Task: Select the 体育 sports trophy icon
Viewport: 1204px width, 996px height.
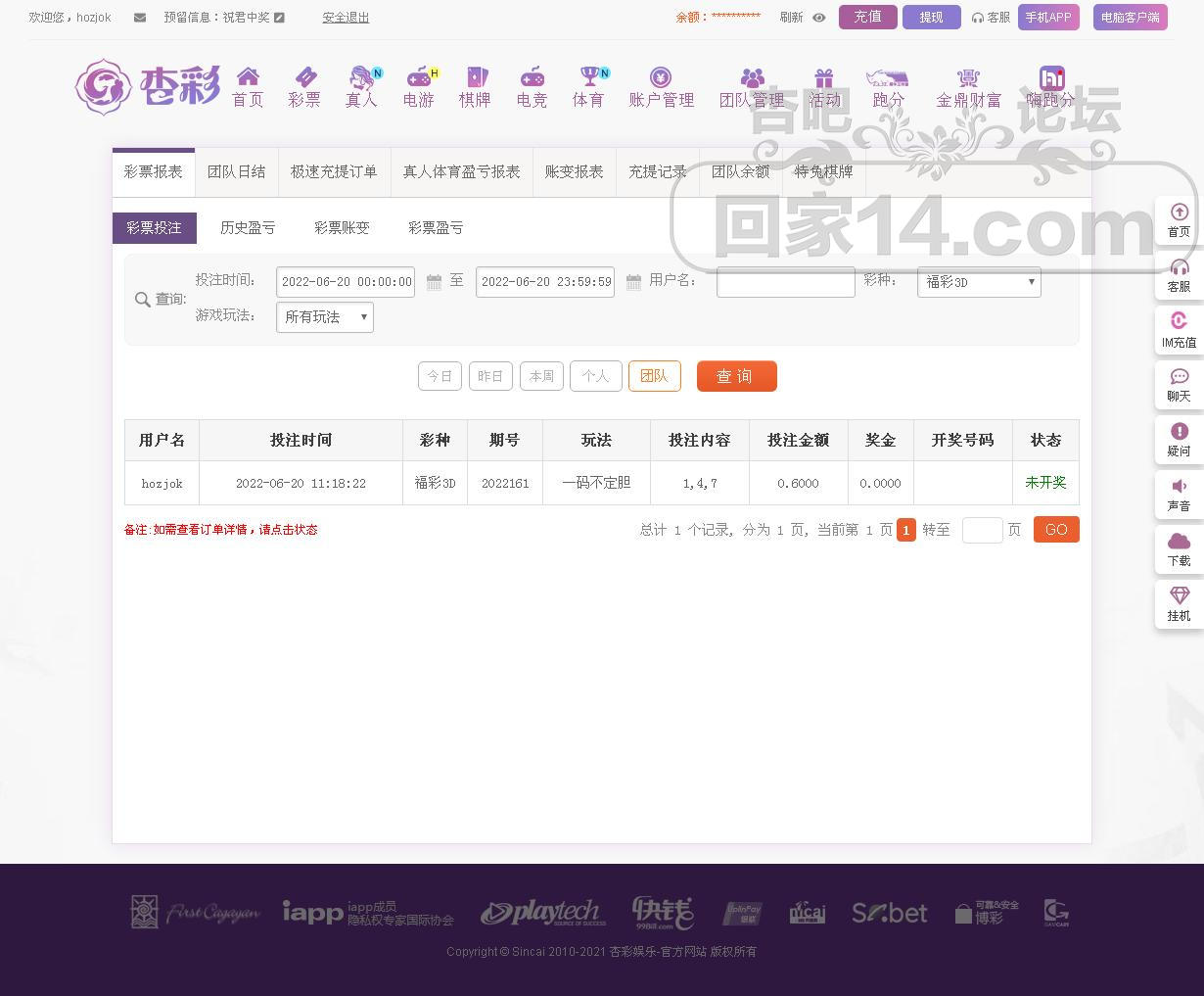Action: coord(588,78)
